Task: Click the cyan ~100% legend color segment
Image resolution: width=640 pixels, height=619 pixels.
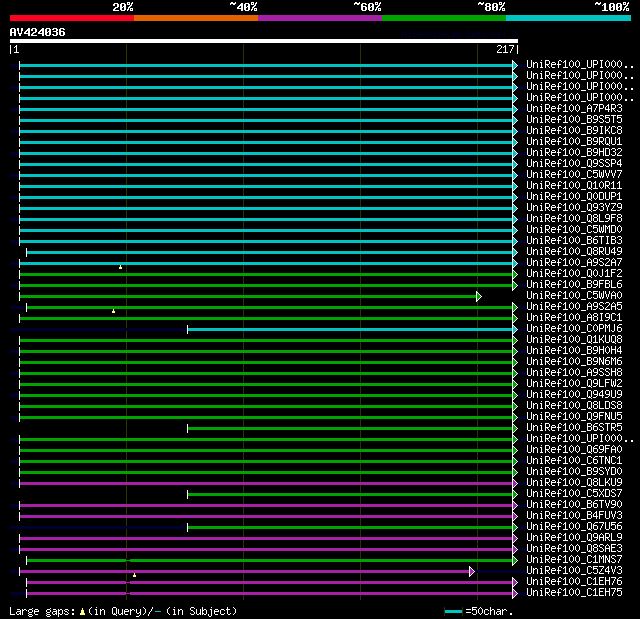Action: 569,18
